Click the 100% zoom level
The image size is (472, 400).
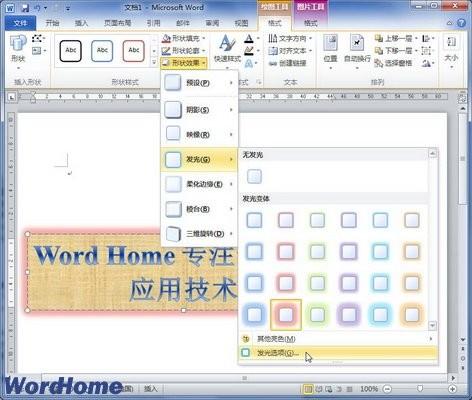pyautogui.click(x=369, y=389)
